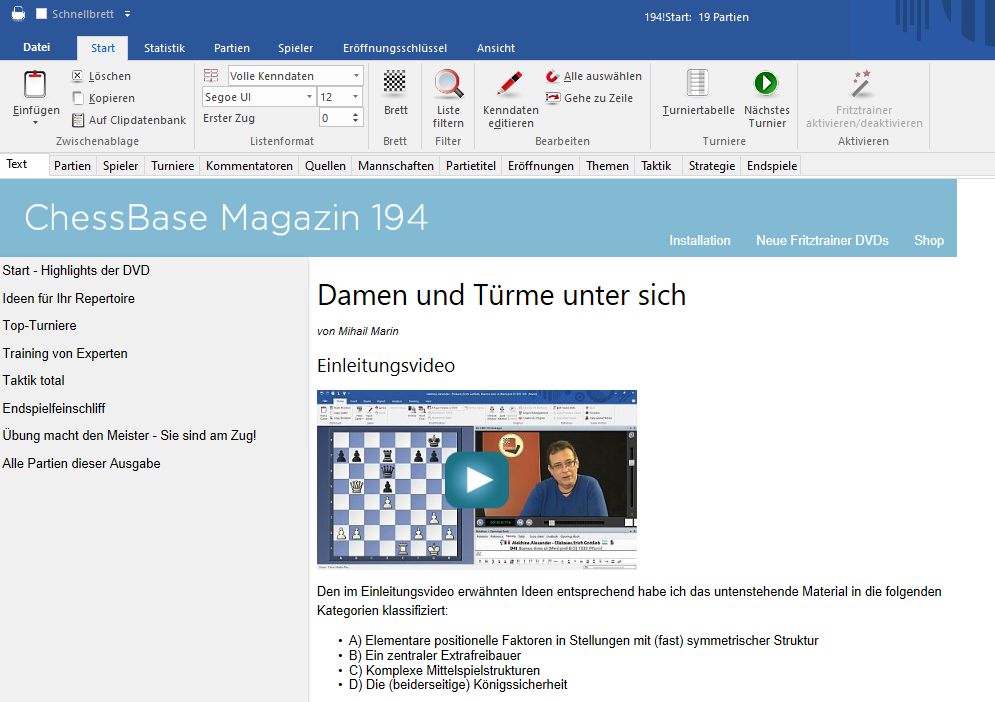
Task: Click the printer icon in title bar
Action: pos(18,14)
